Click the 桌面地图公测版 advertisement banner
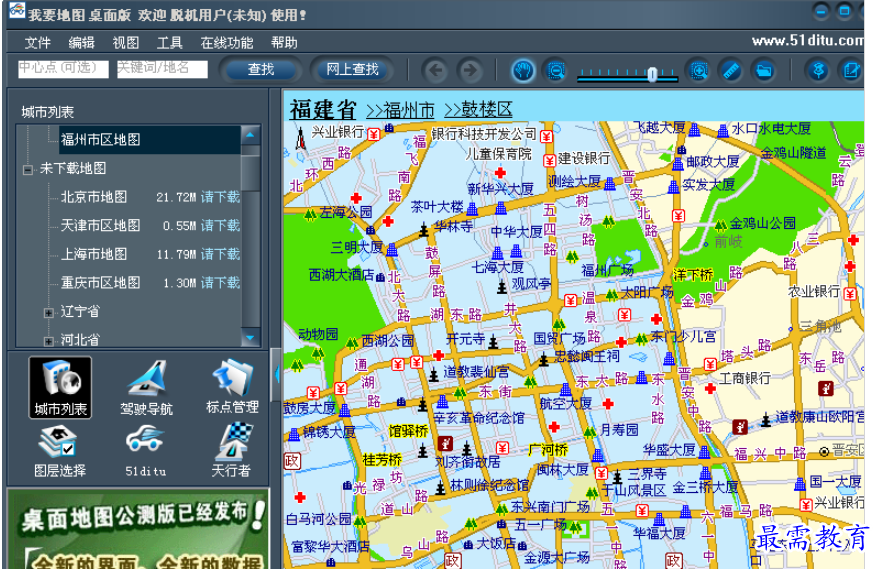878x569 pixels. tap(138, 529)
